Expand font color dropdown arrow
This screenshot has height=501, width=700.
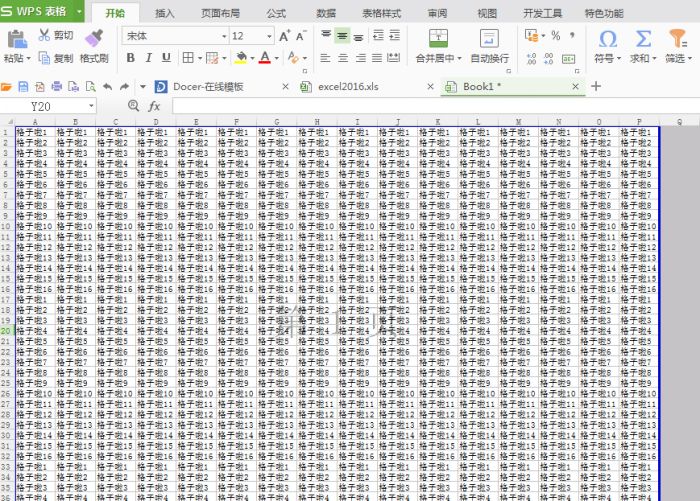[277, 58]
